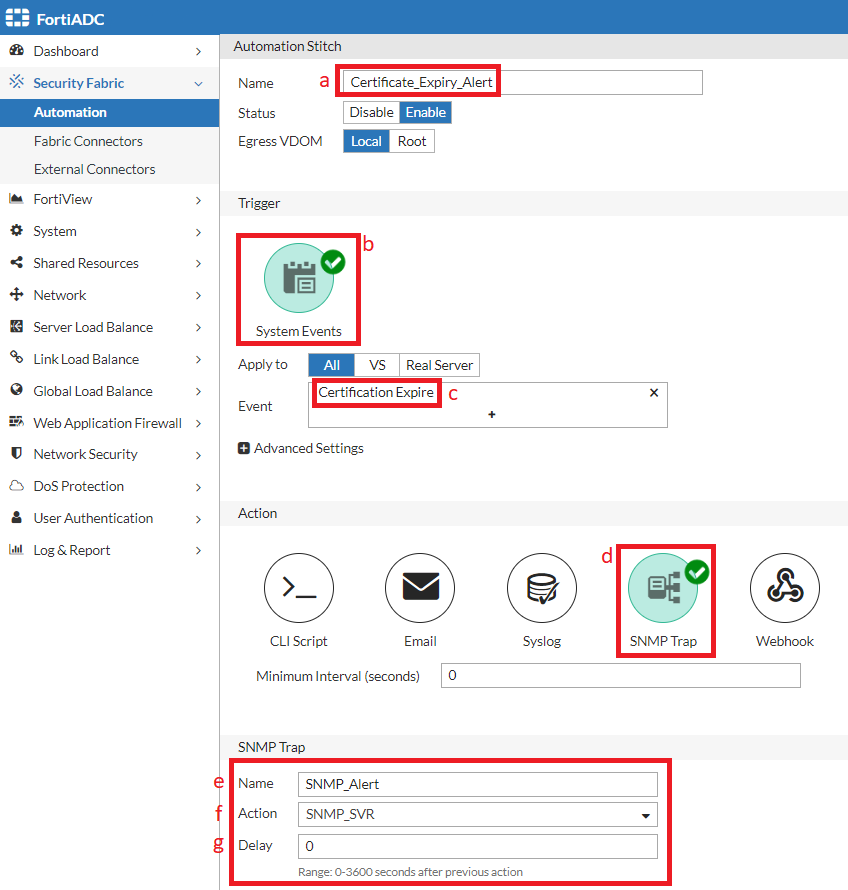
Task: Choose the Syslog action icon
Action: pos(541,588)
